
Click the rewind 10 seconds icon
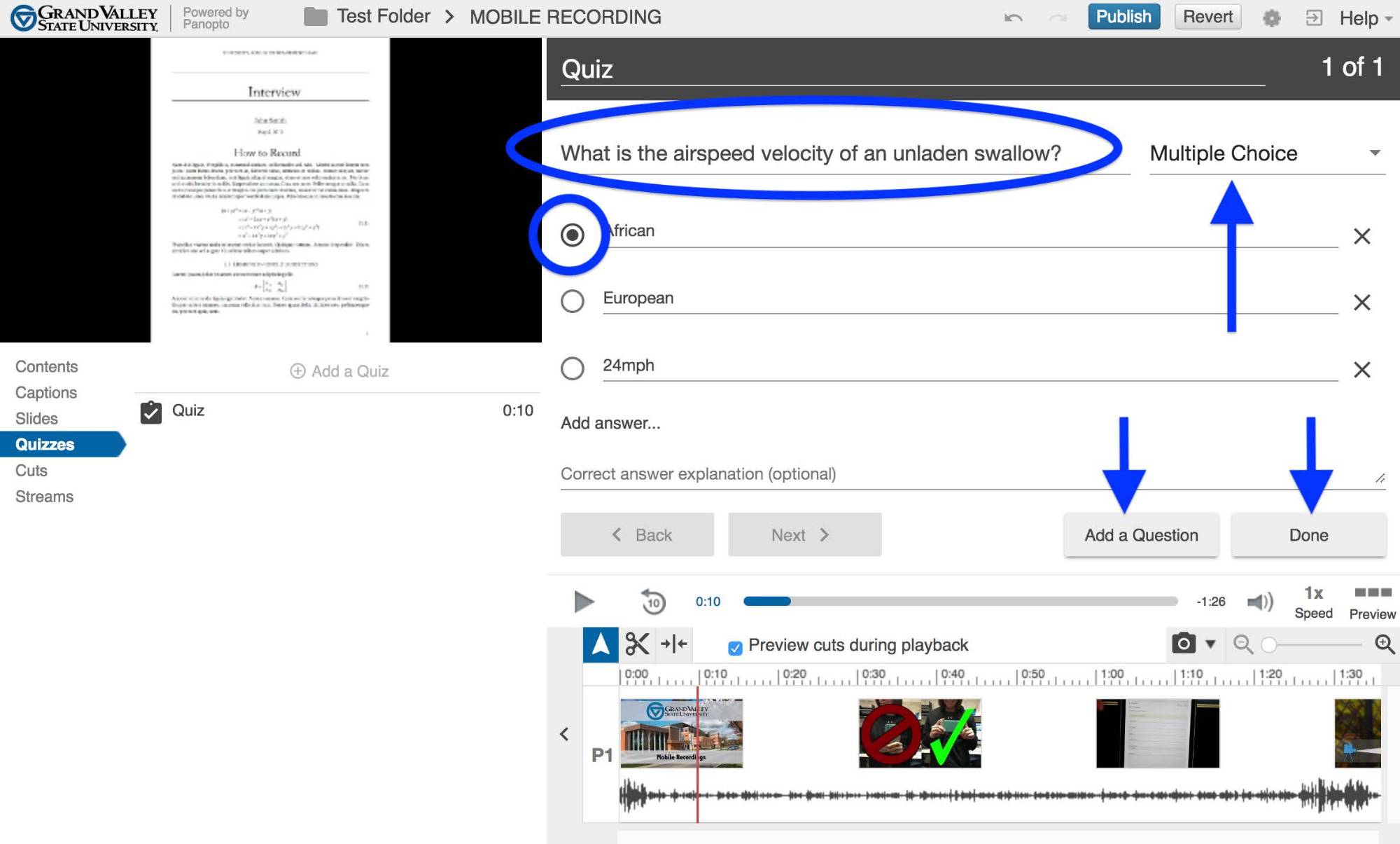coord(652,601)
